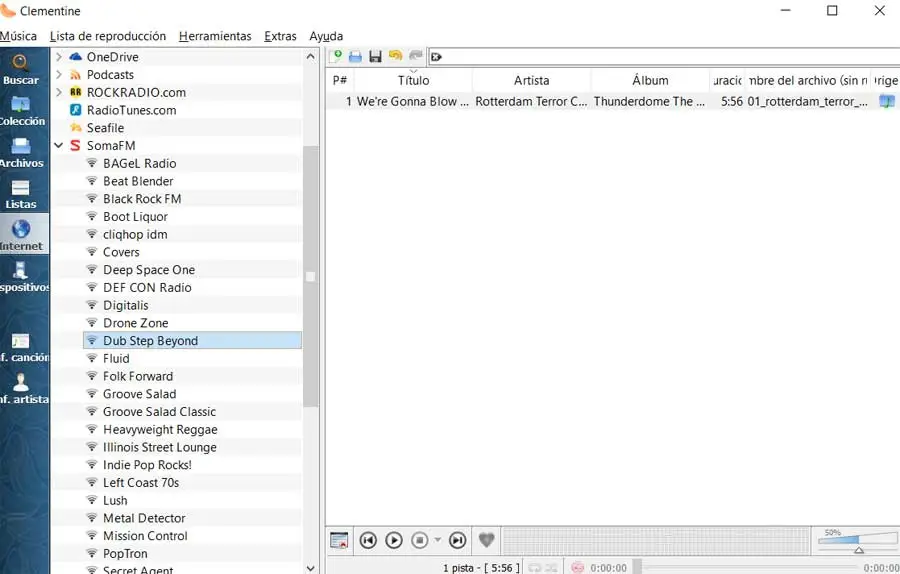Start playback with the play button
Screen dimensions: 900x574
tap(394, 540)
